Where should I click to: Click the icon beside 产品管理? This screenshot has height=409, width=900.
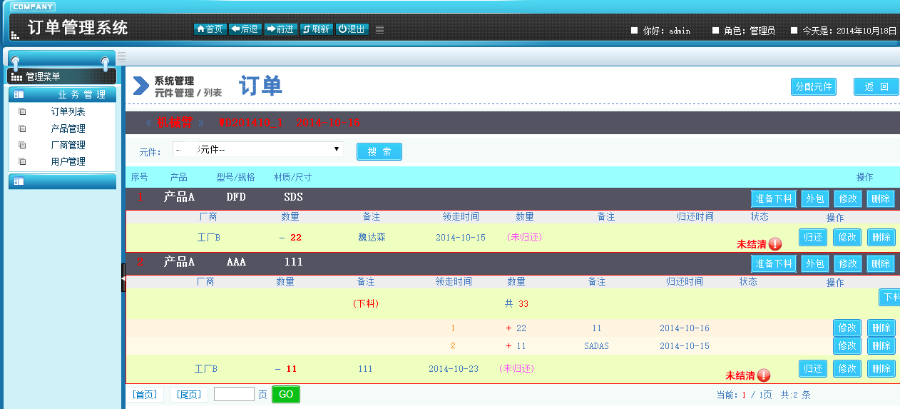point(22,128)
